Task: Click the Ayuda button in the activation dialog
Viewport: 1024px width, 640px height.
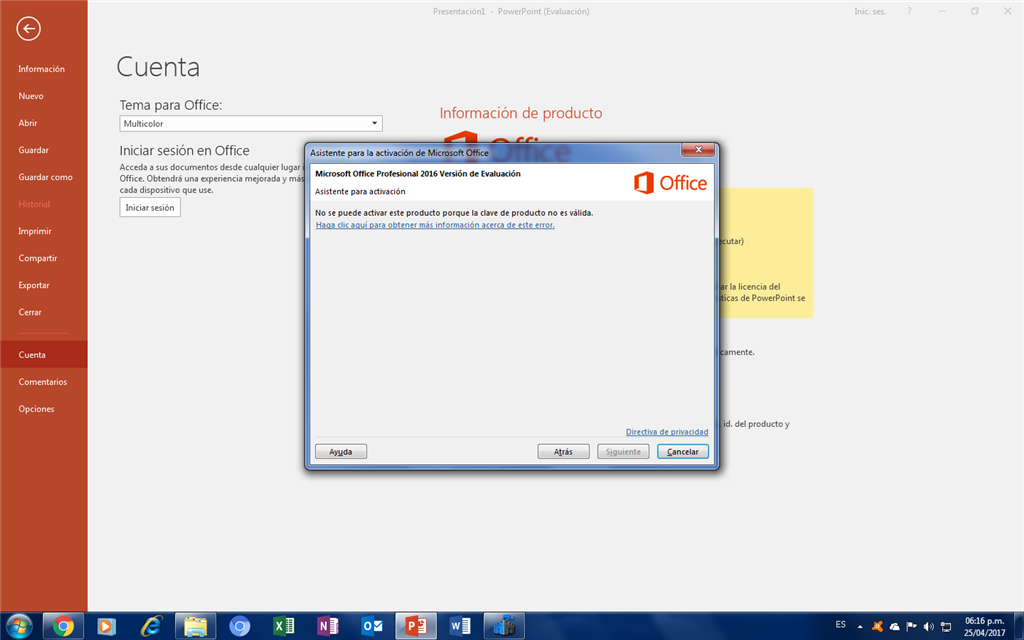Action: tap(341, 451)
